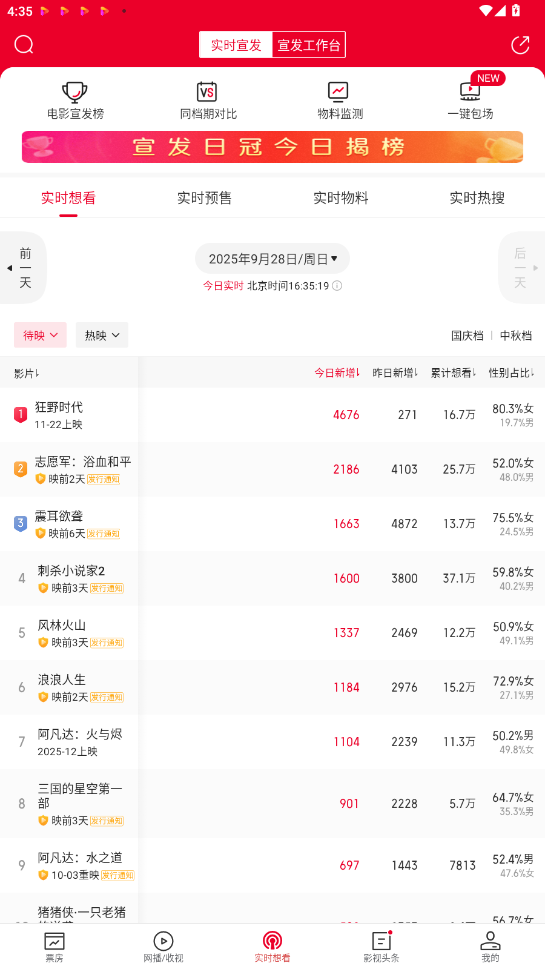Open 影视头条 in bottom navigation
This screenshot has width=545, height=969.
pyautogui.click(x=381, y=947)
